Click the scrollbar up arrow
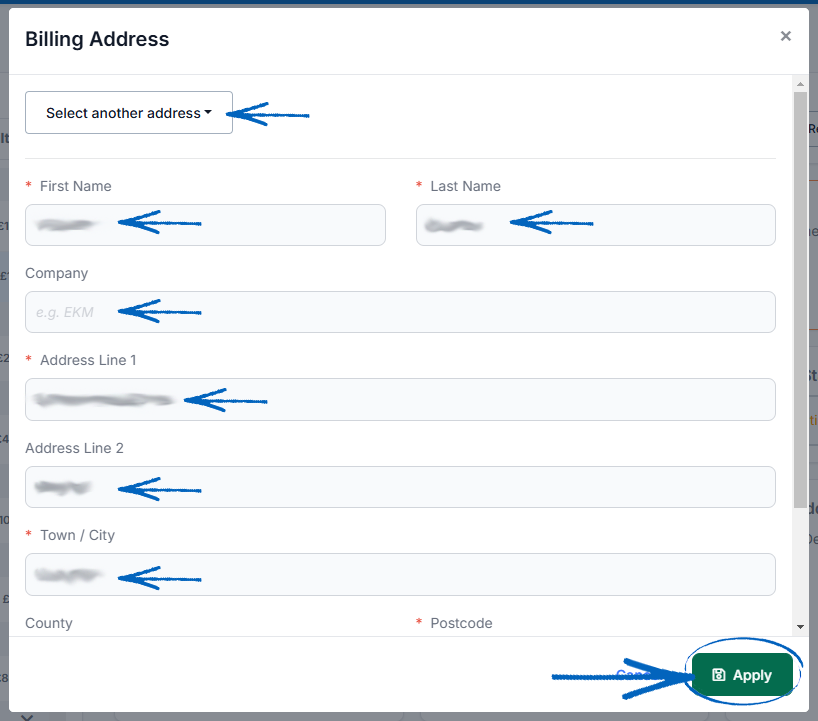 tap(800, 84)
